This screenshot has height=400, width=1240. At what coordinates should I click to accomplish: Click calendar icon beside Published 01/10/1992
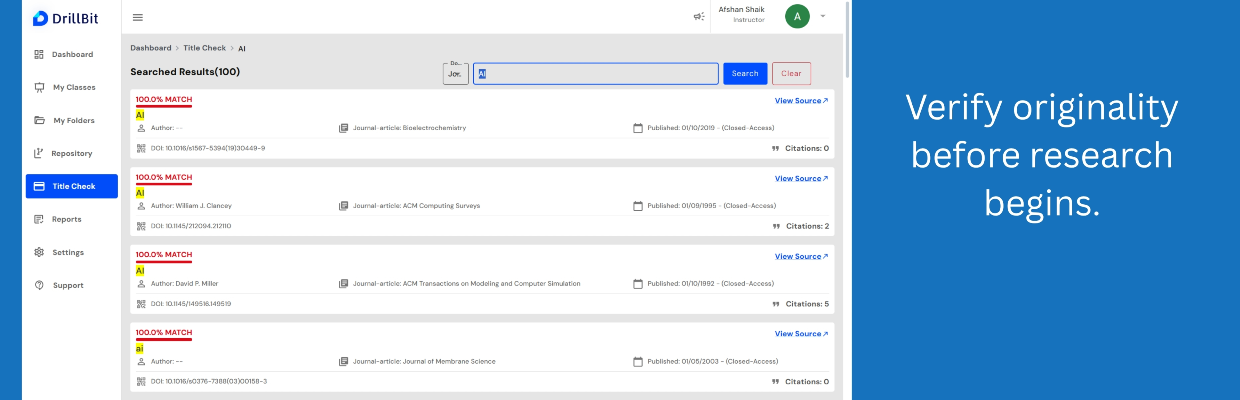[x=638, y=283]
